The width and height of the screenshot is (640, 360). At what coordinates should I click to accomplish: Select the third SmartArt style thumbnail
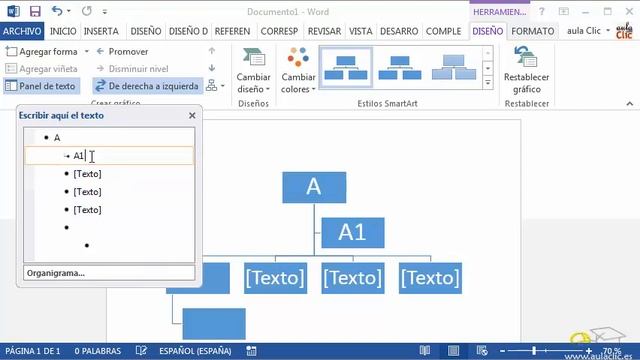454,67
